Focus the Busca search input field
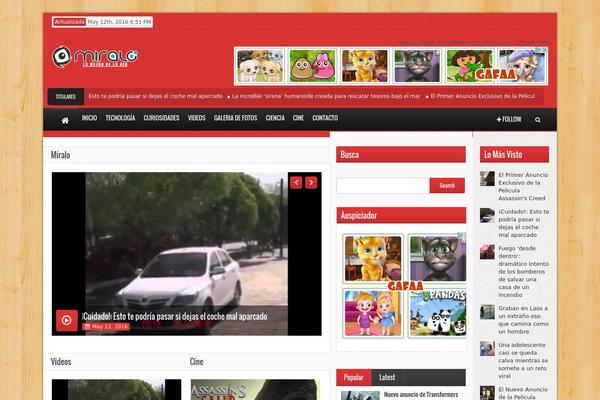The height and width of the screenshot is (400, 600). [x=383, y=186]
